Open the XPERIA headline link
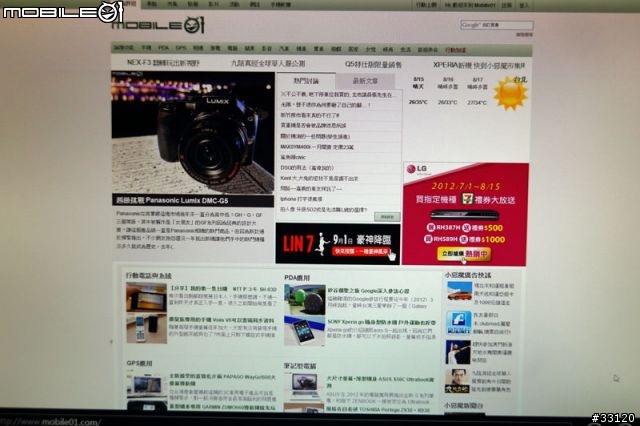The height and width of the screenshot is (426, 640). (x=479, y=65)
